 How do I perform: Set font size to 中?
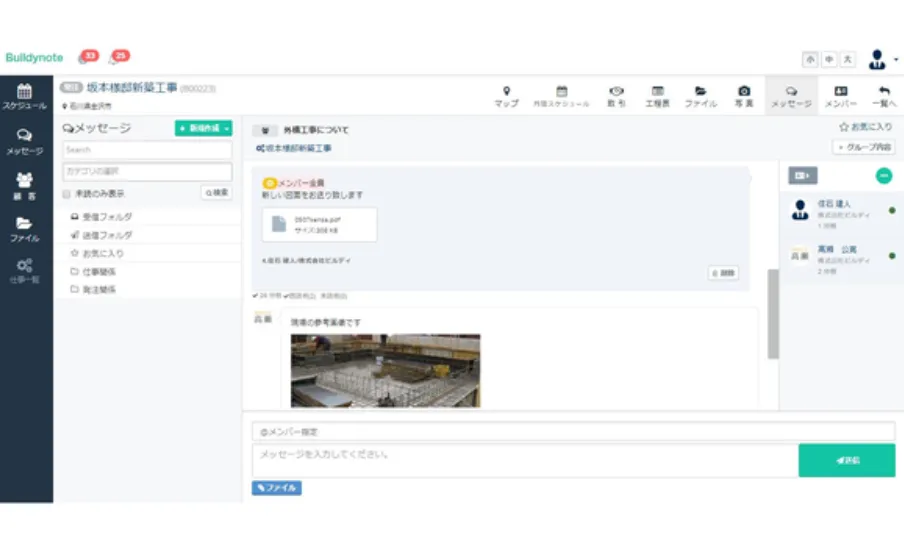(829, 59)
